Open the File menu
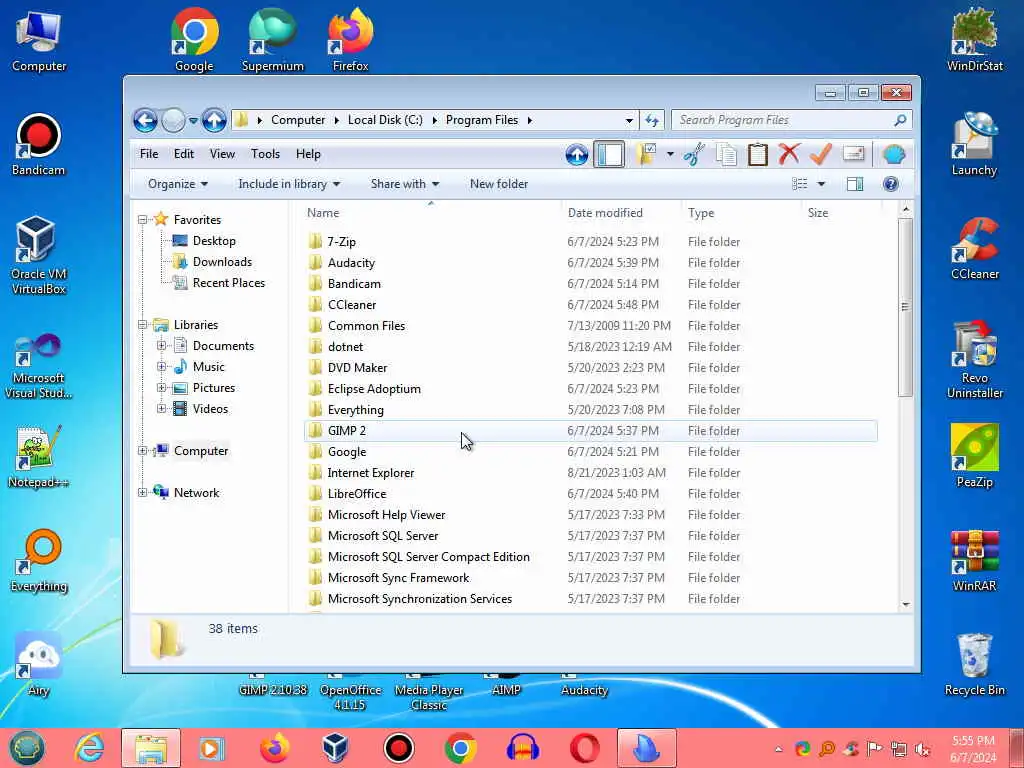The width and height of the screenshot is (1024, 768). click(x=149, y=154)
